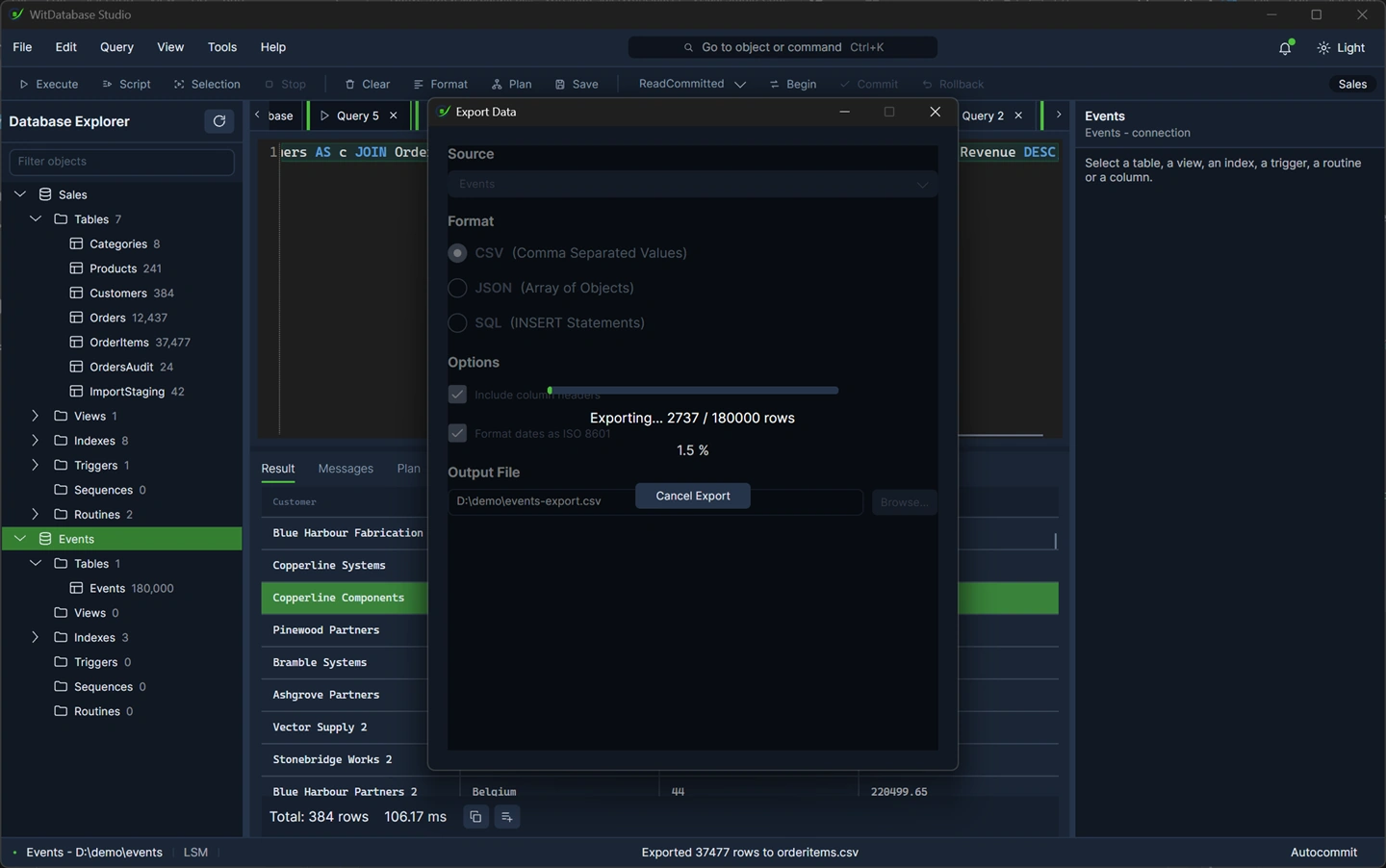Expand the Sales Routines folder

tap(36, 514)
